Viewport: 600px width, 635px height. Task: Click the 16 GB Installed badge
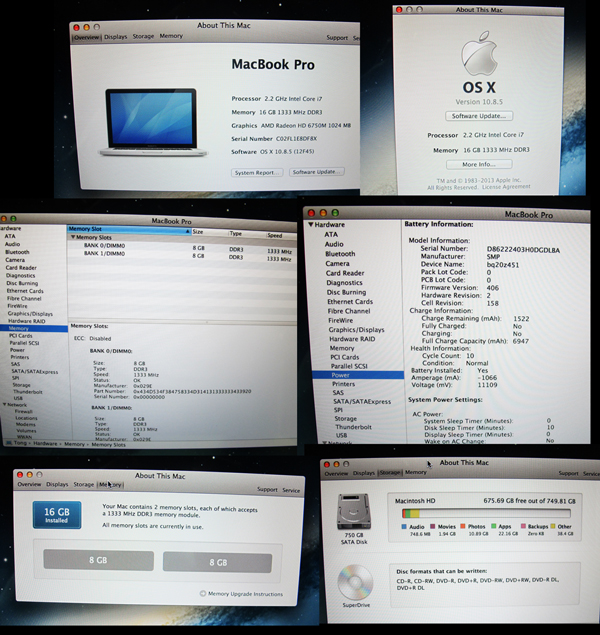pyautogui.click(x=57, y=515)
